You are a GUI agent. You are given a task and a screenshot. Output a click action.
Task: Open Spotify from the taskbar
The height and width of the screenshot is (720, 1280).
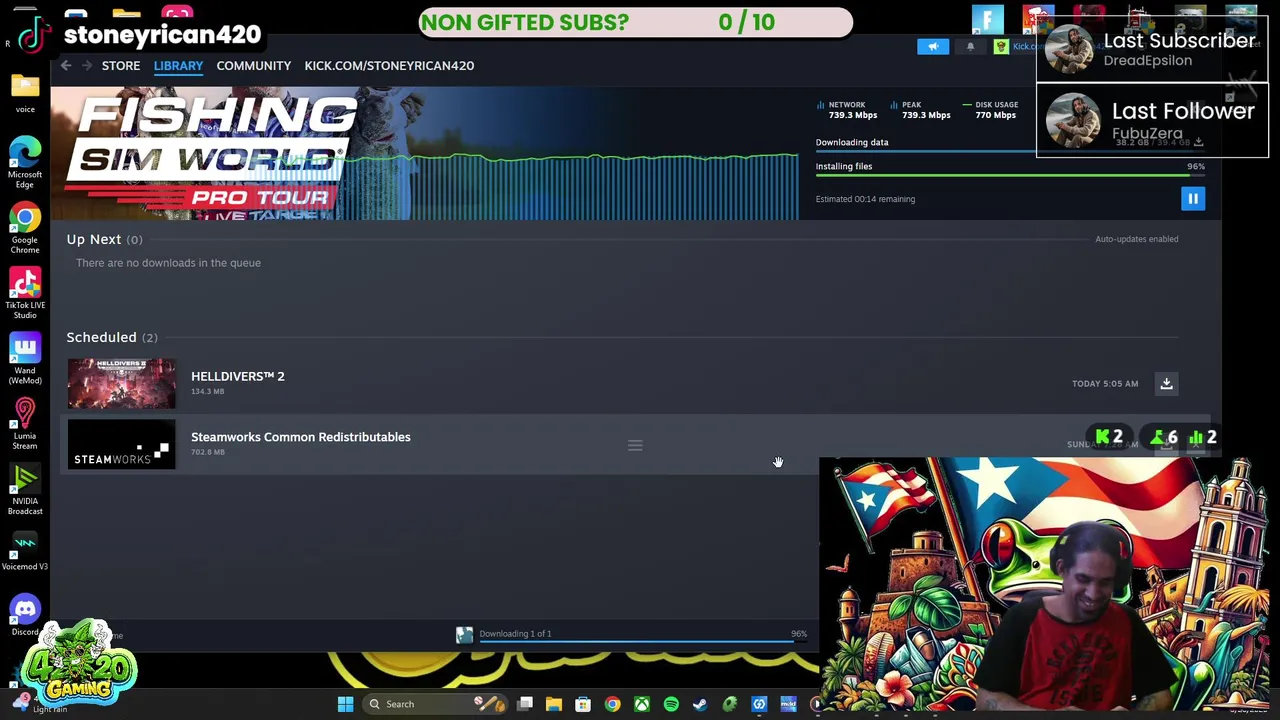pyautogui.click(x=671, y=704)
